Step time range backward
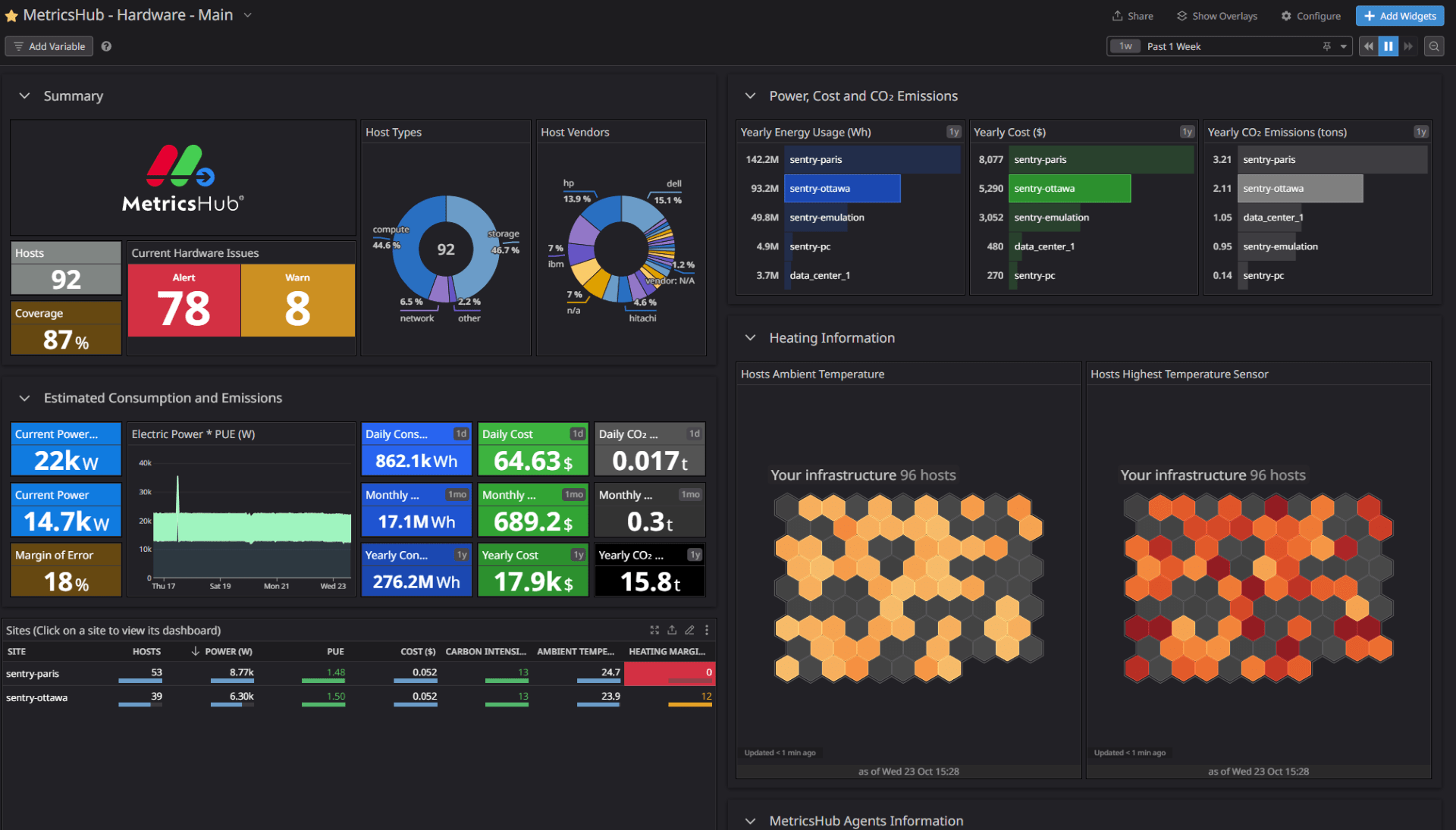The width and height of the screenshot is (1456, 830). click(x=1368, y=46)
